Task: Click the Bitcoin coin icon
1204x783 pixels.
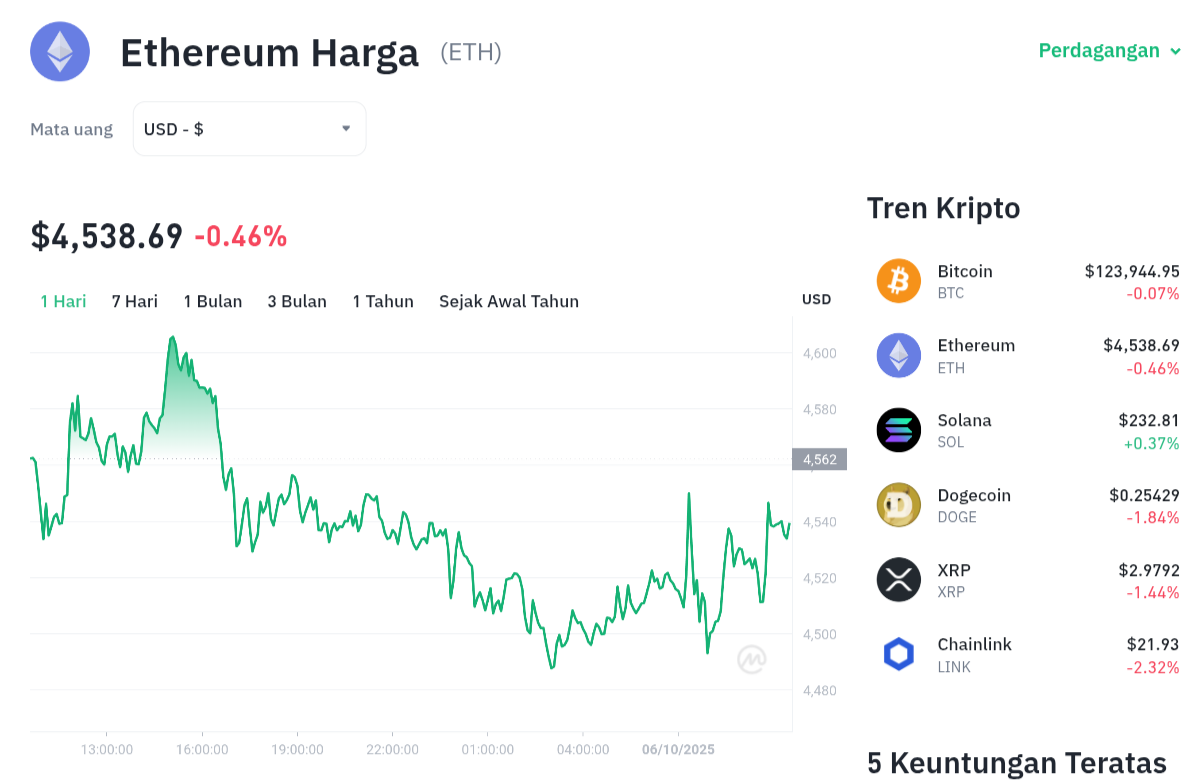Action: pos(898,281)
